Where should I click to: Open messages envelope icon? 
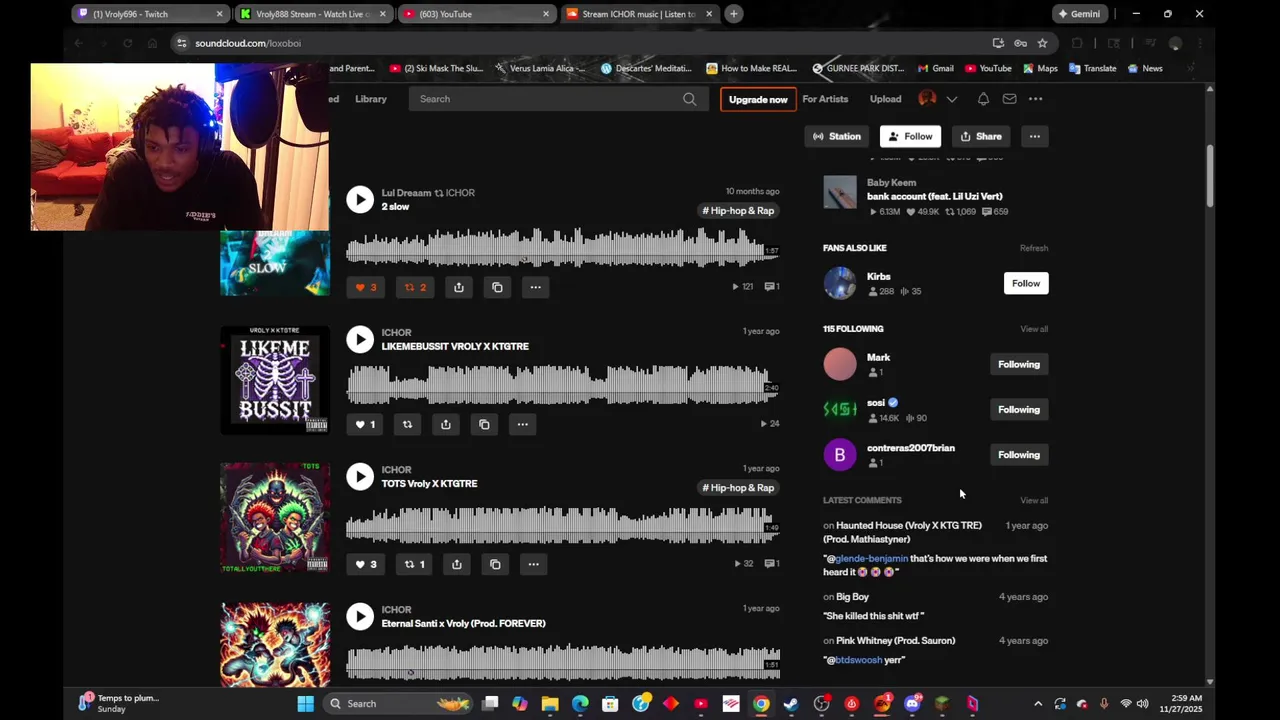click(x=1009, y=99)
